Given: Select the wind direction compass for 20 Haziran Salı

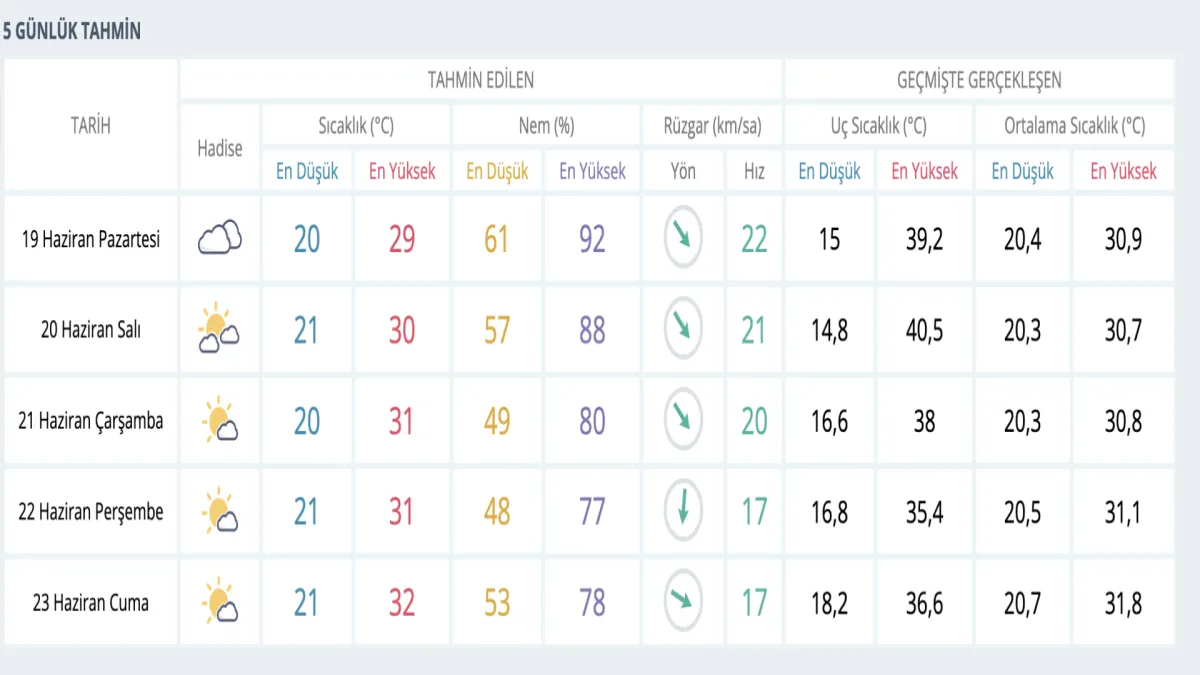Looking at the screenshot, I should (683, 330).
